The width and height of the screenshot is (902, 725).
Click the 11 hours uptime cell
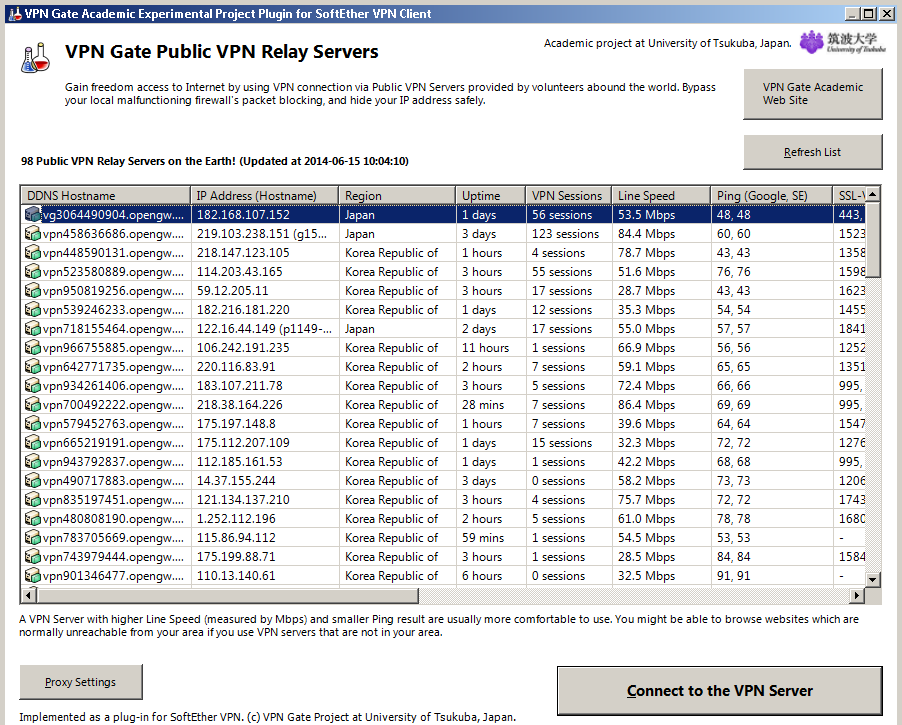tap(486, 348)
